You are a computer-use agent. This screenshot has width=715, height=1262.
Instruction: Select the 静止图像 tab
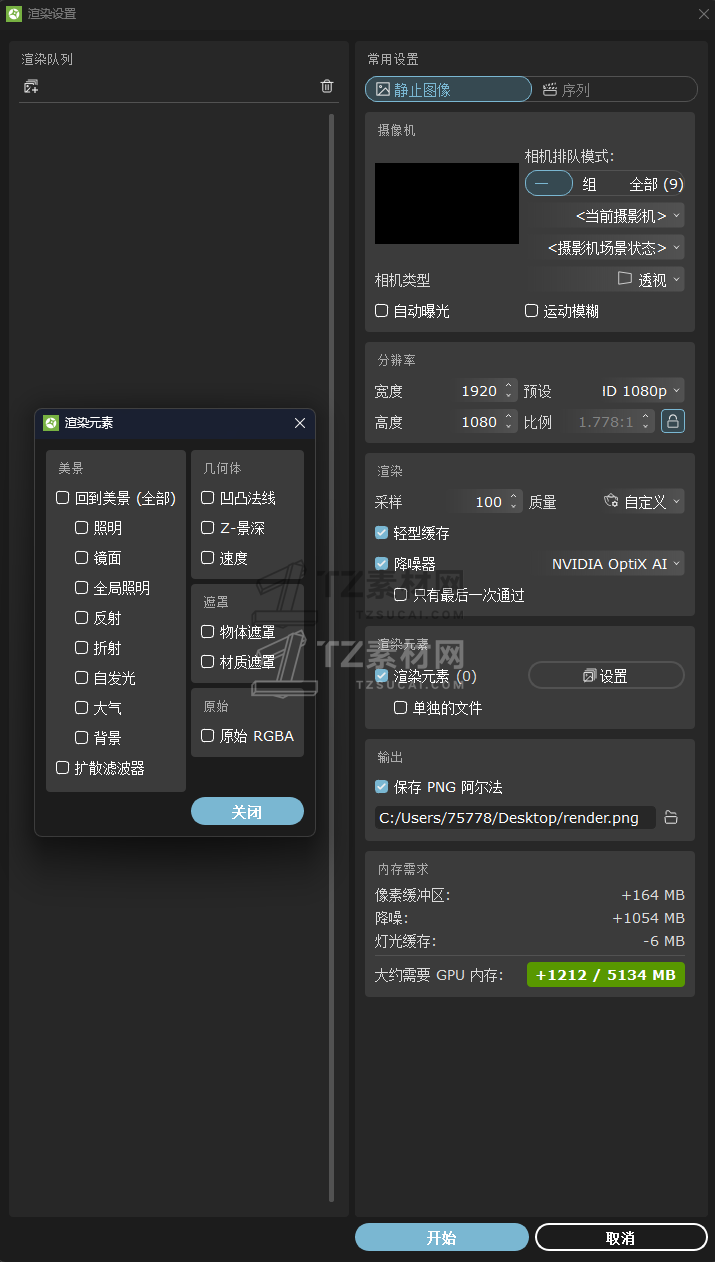click(448, 89)
